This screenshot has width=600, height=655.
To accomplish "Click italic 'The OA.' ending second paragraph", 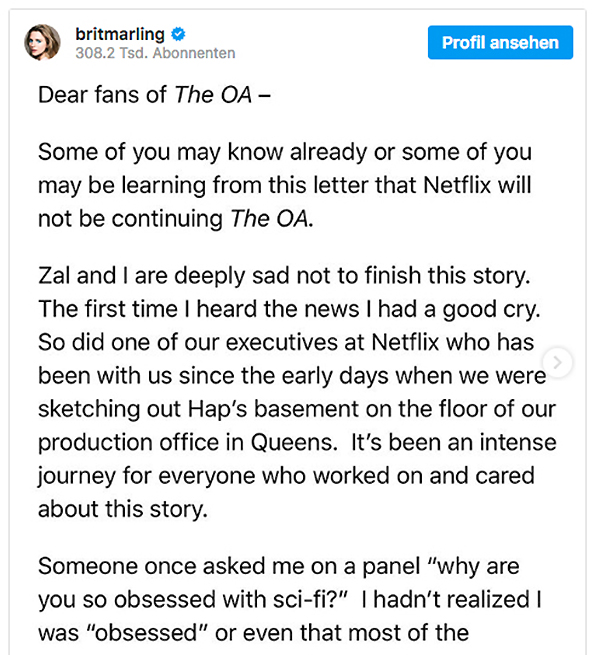I will (272, 219).
